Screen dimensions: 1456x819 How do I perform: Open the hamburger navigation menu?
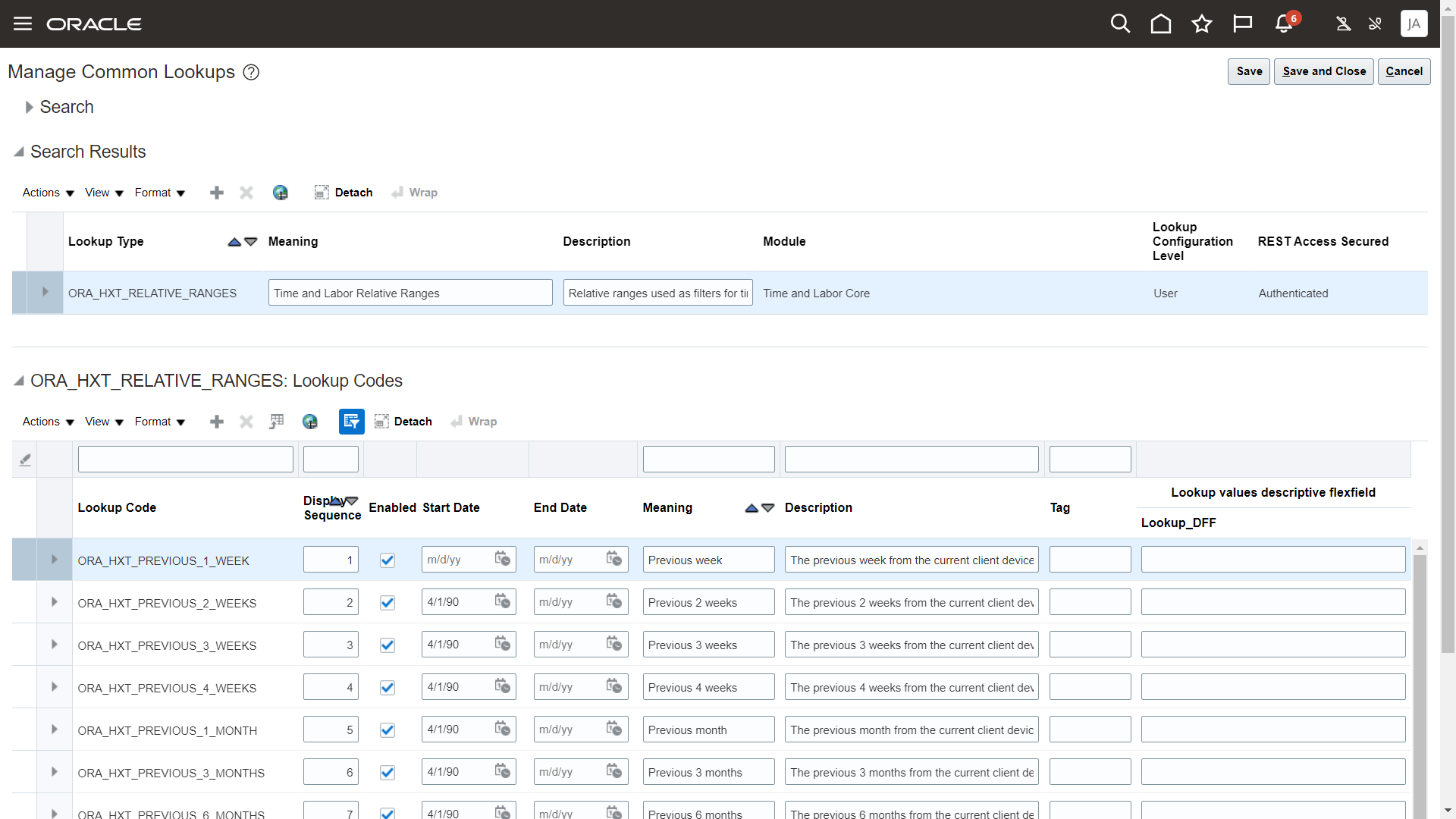click(x=23, y=24)
